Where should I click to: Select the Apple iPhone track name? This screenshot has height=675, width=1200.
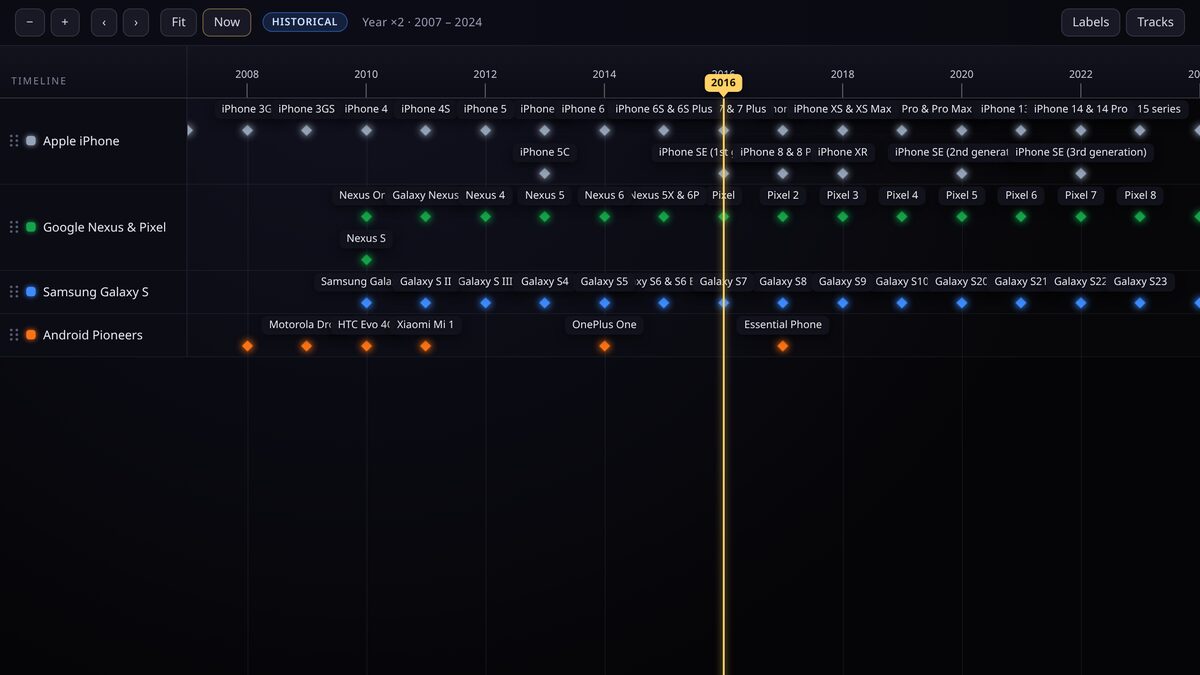[81, 141]
